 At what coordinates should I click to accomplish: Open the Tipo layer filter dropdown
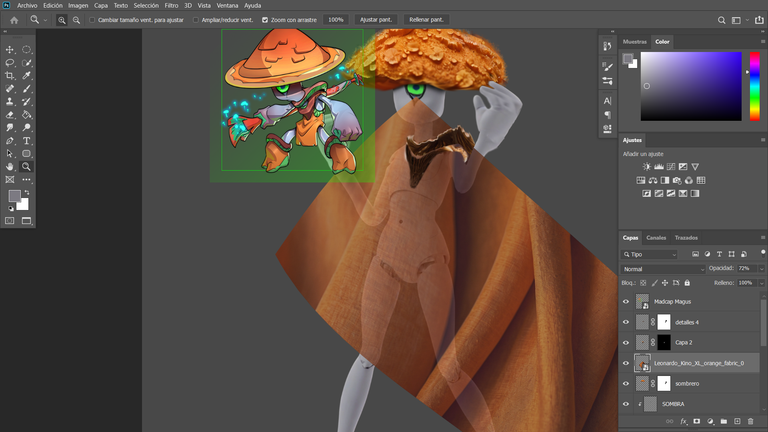pyautogui.click(x=649, y=254)
